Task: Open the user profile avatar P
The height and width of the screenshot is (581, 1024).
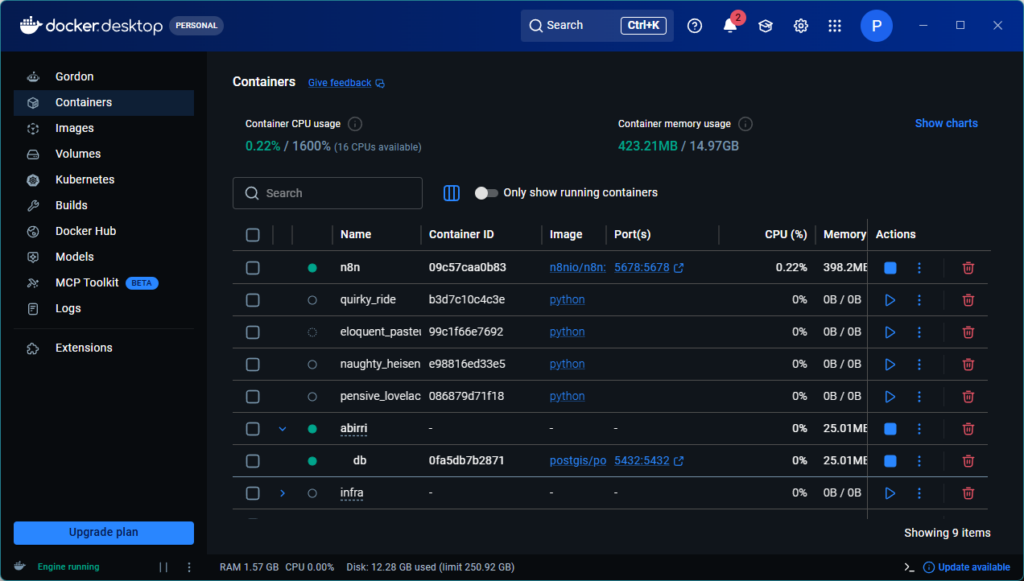Action: 876,25
